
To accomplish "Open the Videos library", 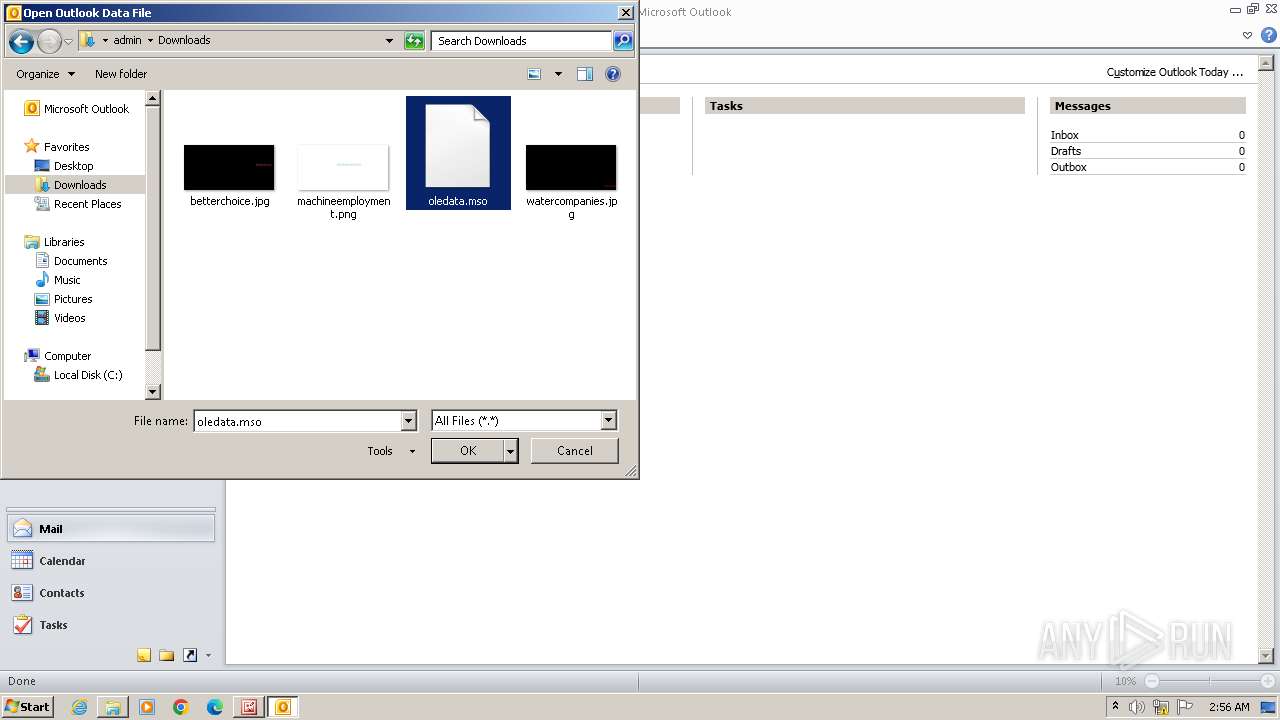I will 60,318.
